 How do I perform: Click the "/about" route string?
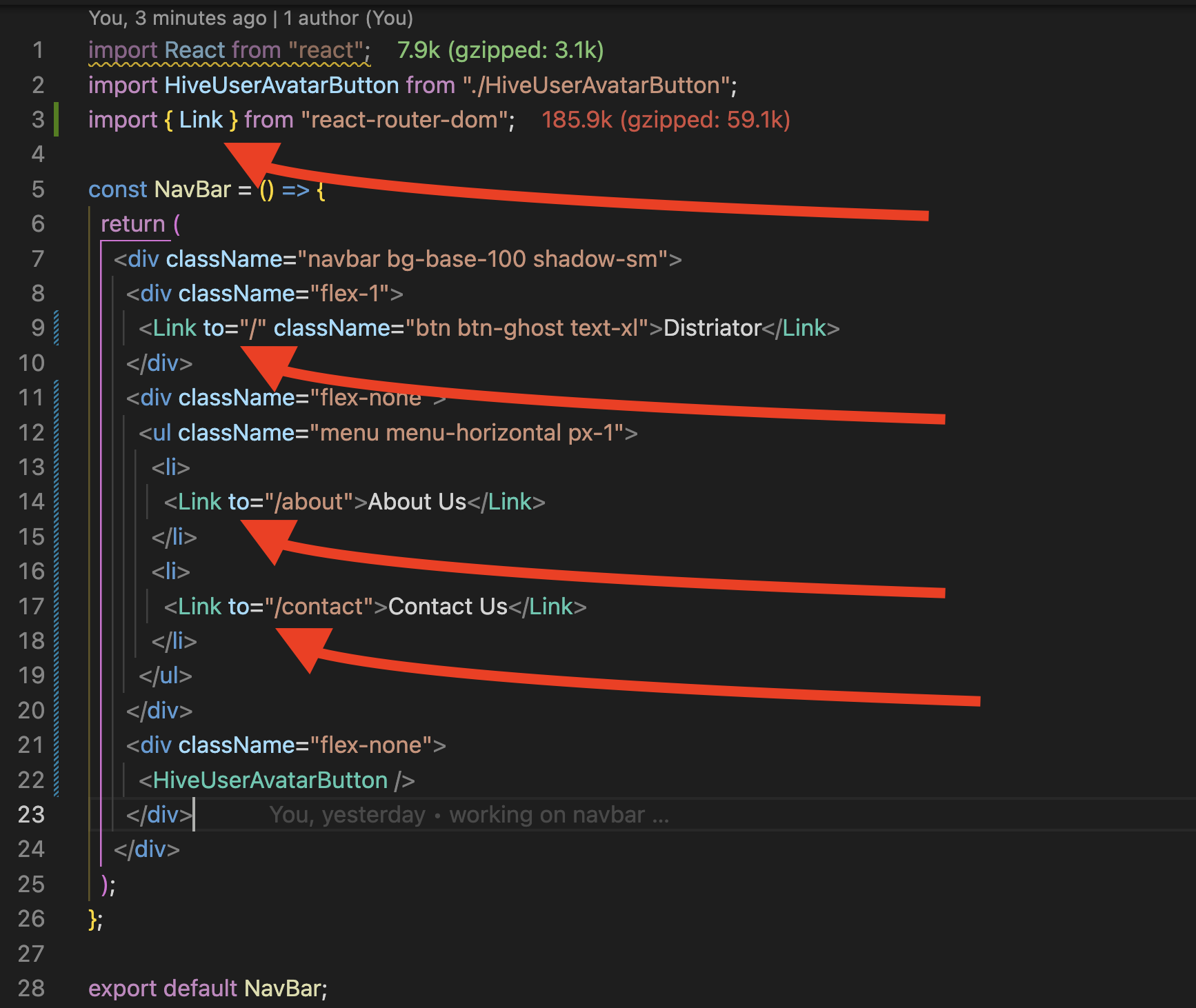pyautogui.click(x=309, y=502)
